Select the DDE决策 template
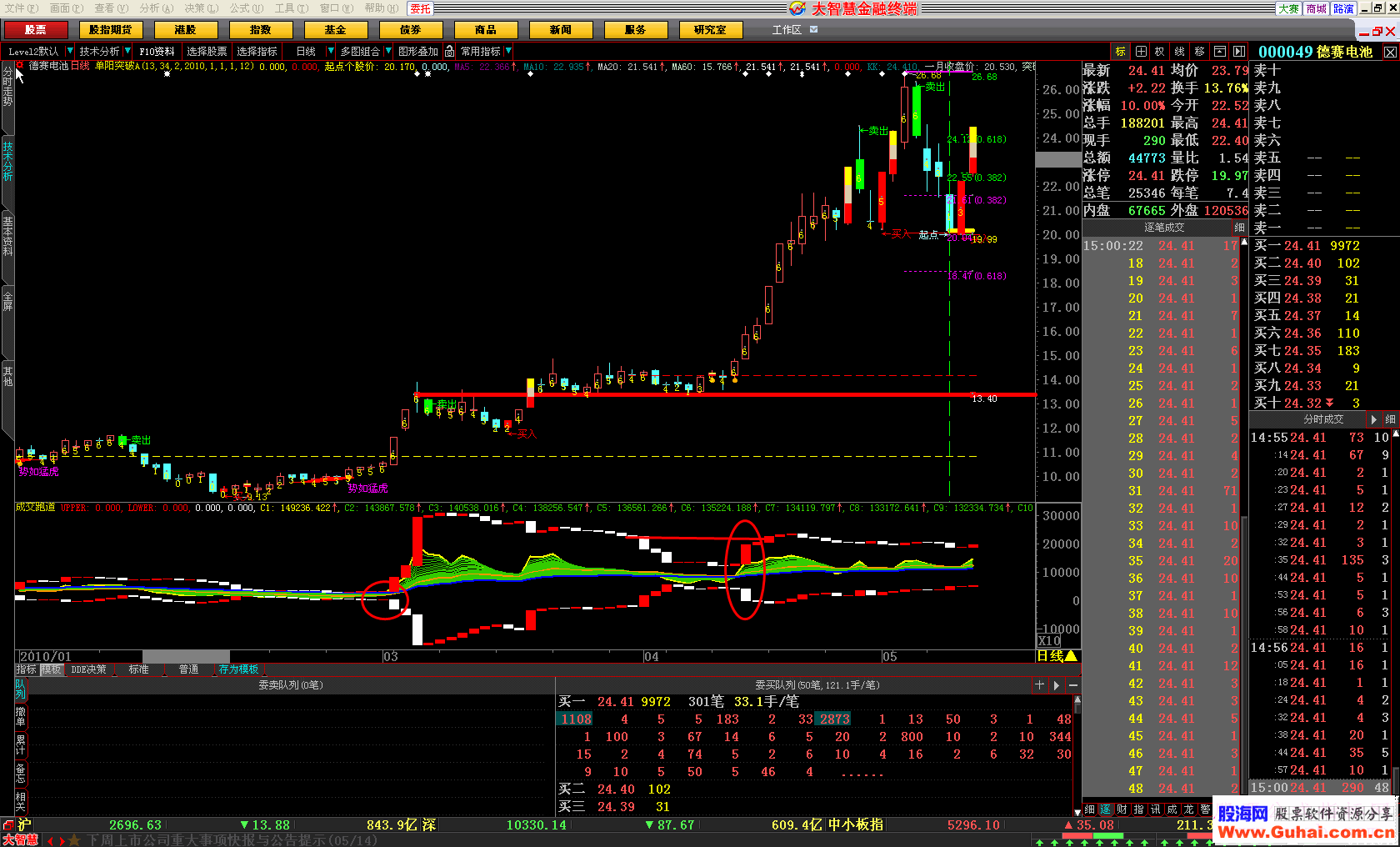This screenshot has height=847, width=1400. click(x=89, y=669)
